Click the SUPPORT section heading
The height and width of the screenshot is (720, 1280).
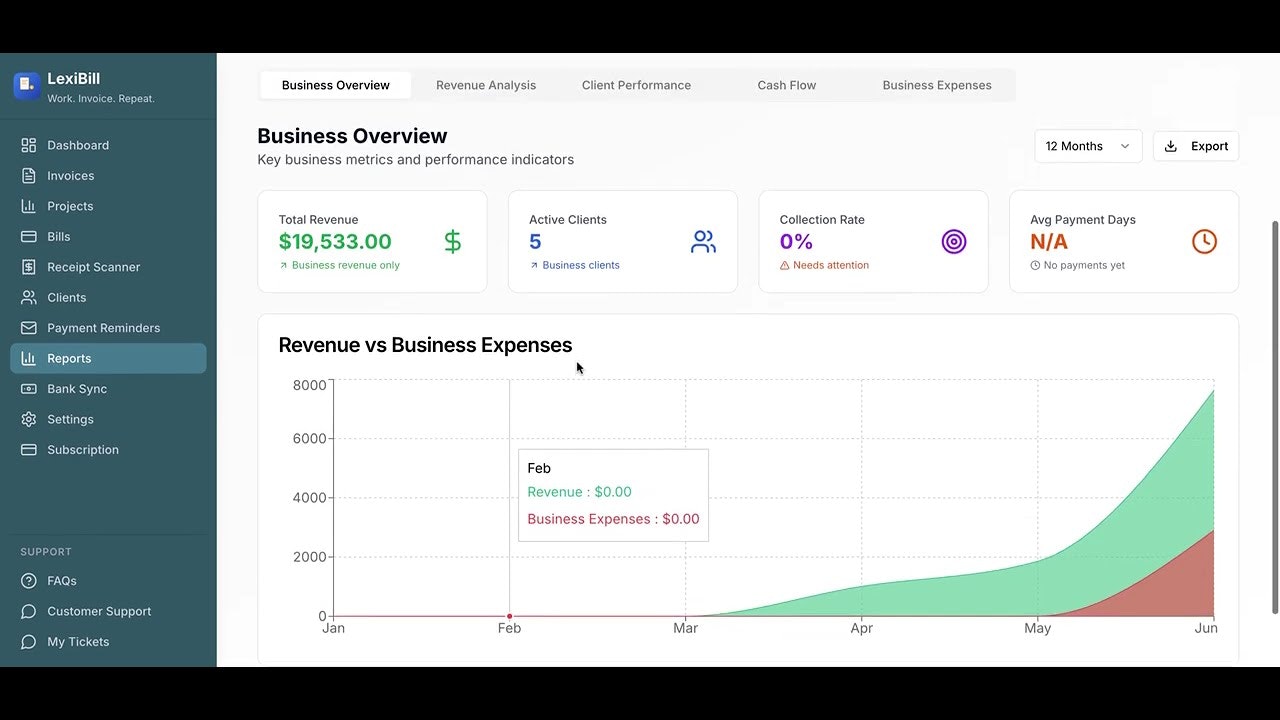tap(46, 552)
